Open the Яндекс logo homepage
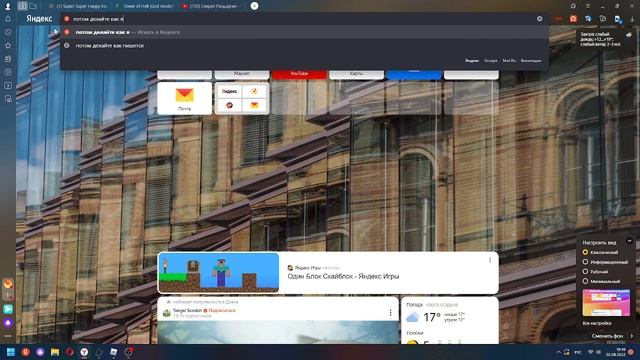640x360 pixels. [x=39, y=19]
